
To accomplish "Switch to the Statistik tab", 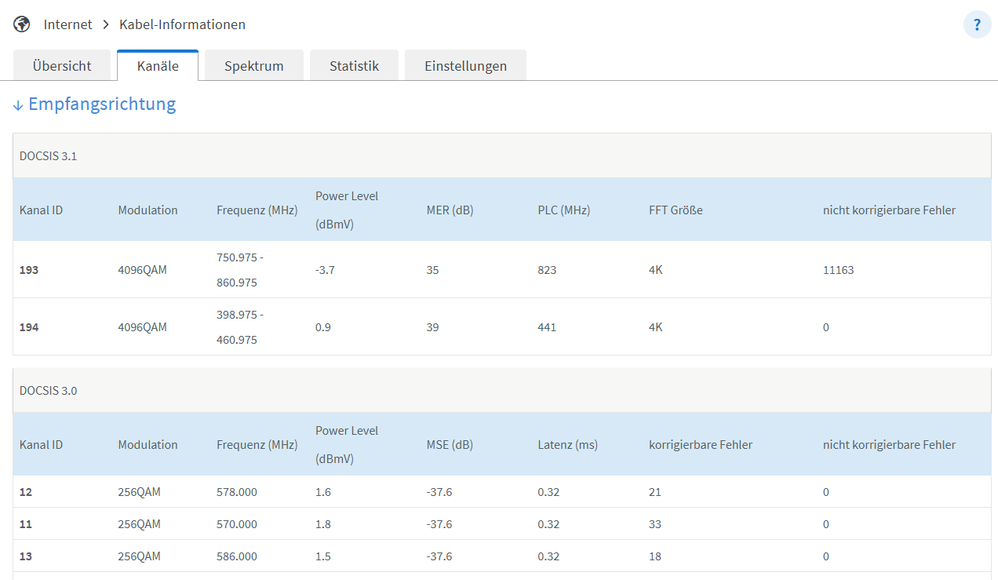I will click(354, 66).
